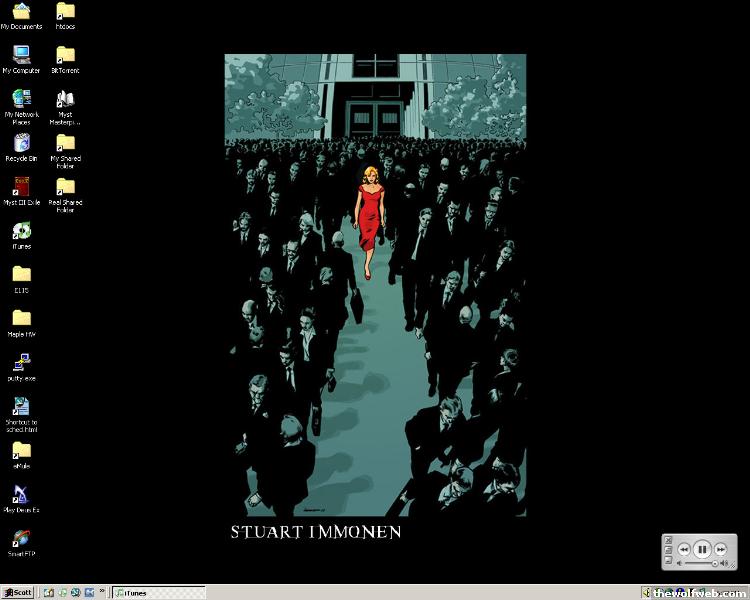The image size is (750, 600).
Task: Launch the Myst III Exile shortcut
Action: [x=21, y=187]
